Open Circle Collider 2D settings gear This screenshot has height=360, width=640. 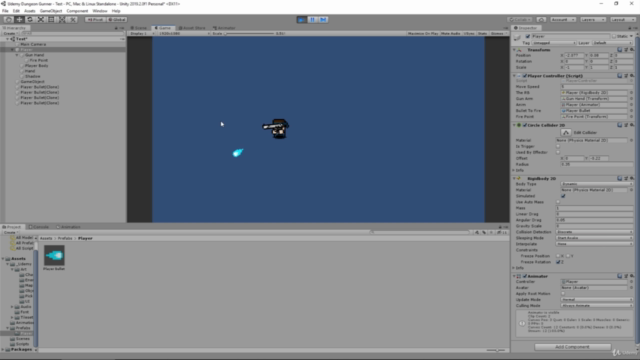[632, 125]
